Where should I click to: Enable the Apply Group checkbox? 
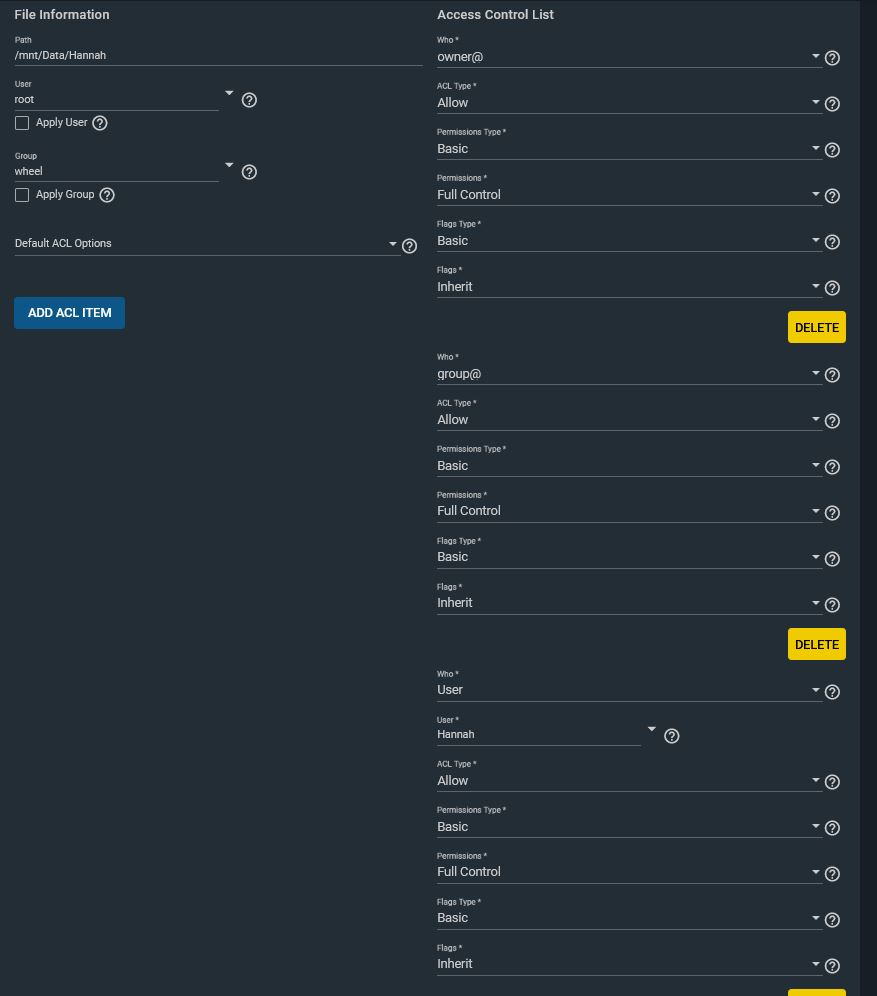(x=22, y=195)
